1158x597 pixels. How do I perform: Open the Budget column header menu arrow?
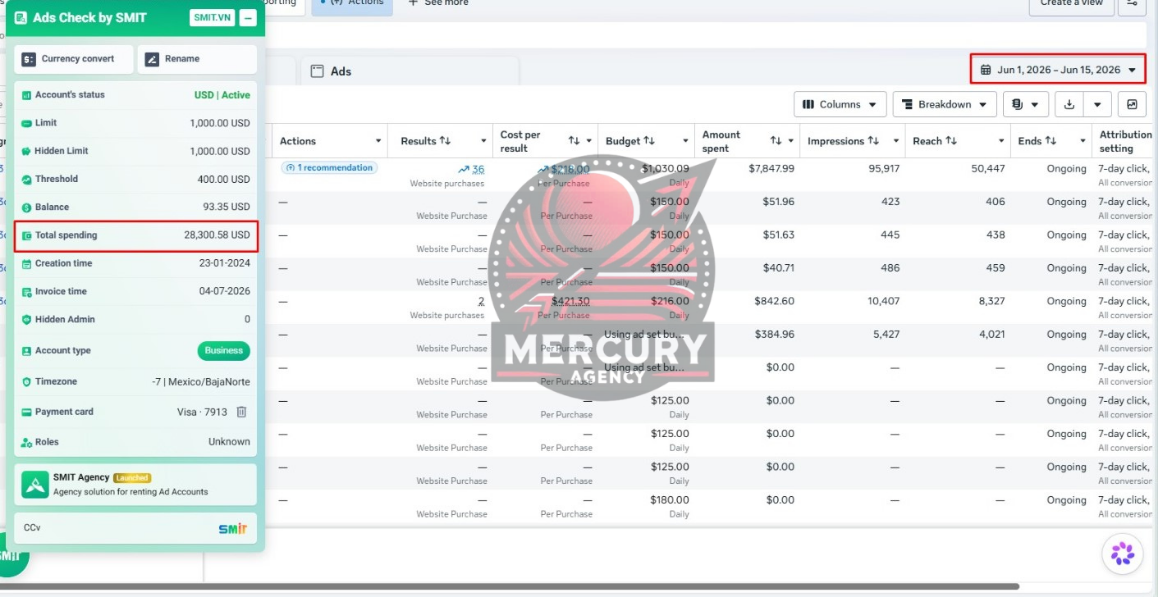(x=686, y=141)
